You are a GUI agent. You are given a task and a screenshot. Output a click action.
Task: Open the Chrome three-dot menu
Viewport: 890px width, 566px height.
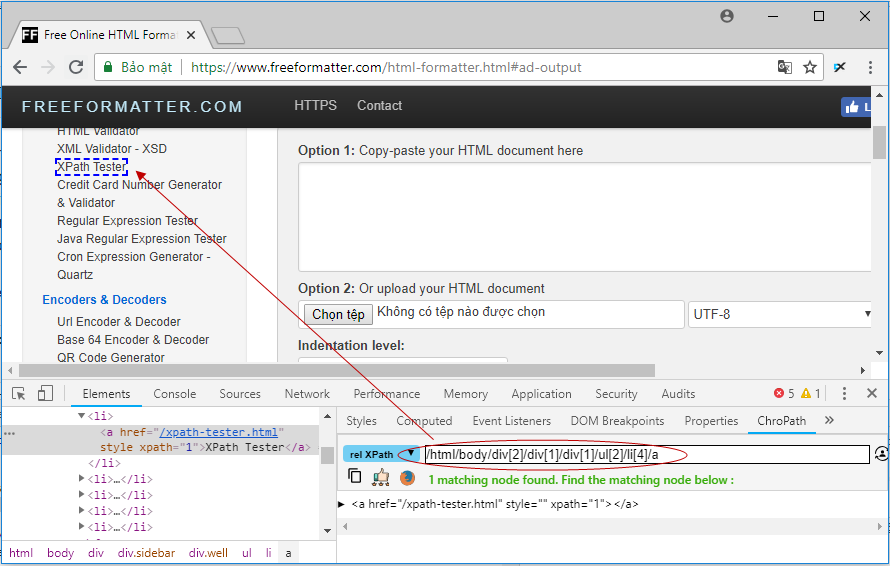point(870,67)
